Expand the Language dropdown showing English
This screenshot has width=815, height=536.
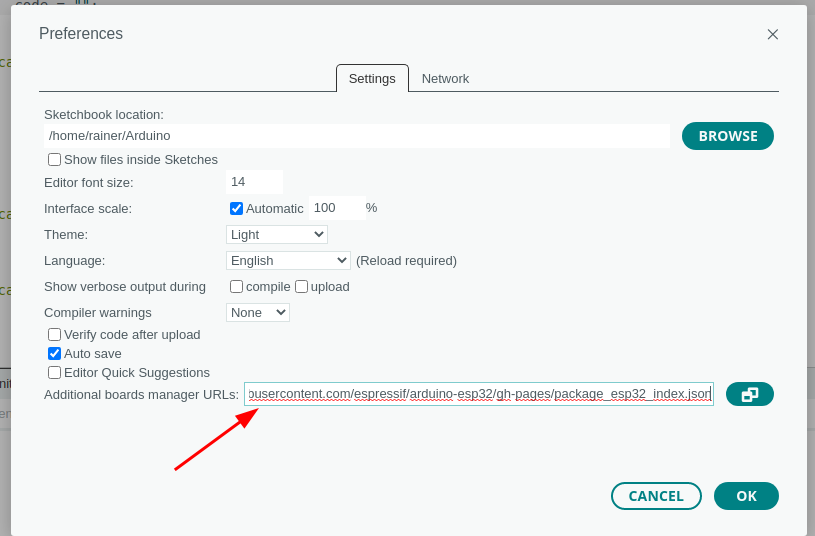point(288,261)
